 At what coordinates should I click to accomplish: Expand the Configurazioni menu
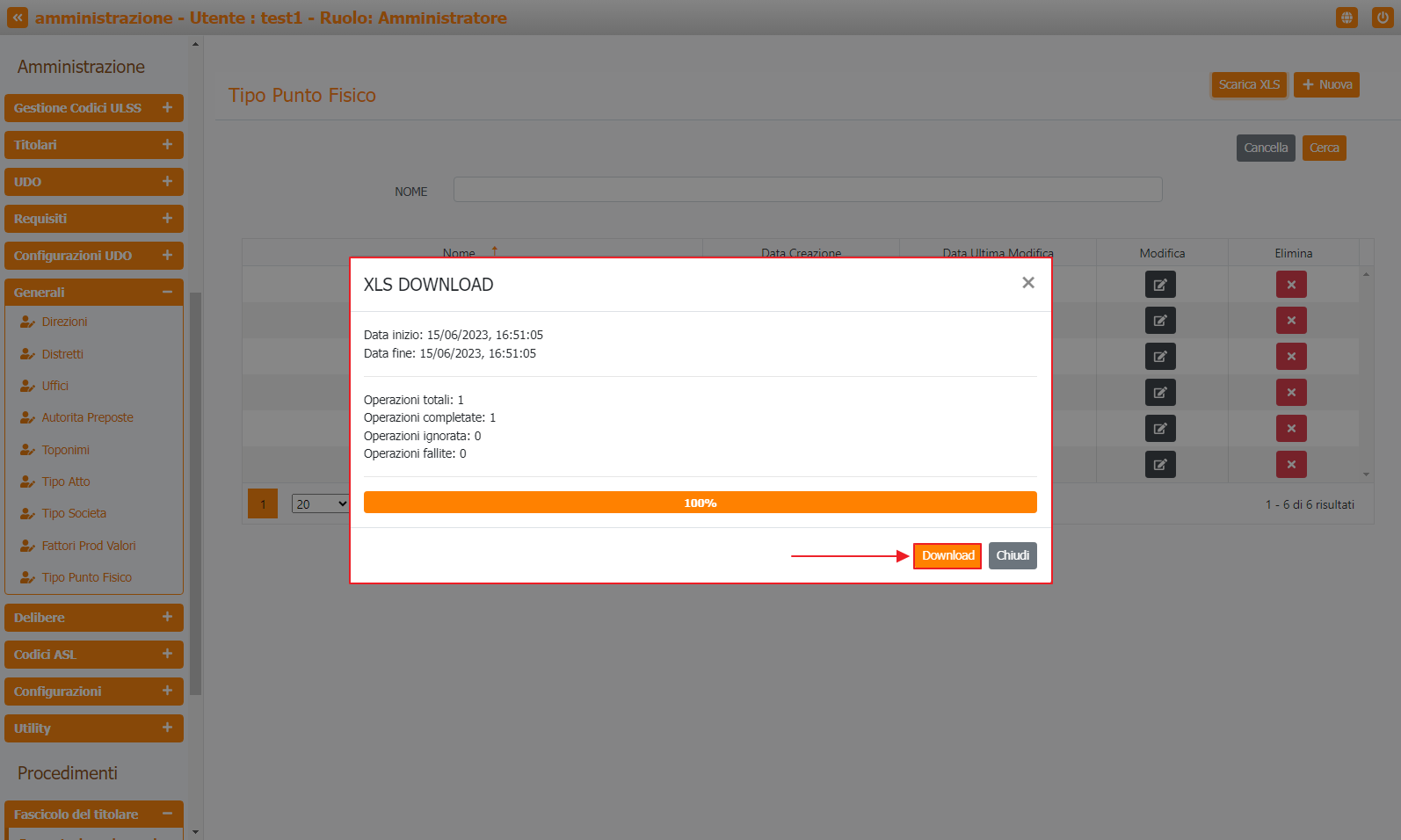pos(94,692)
